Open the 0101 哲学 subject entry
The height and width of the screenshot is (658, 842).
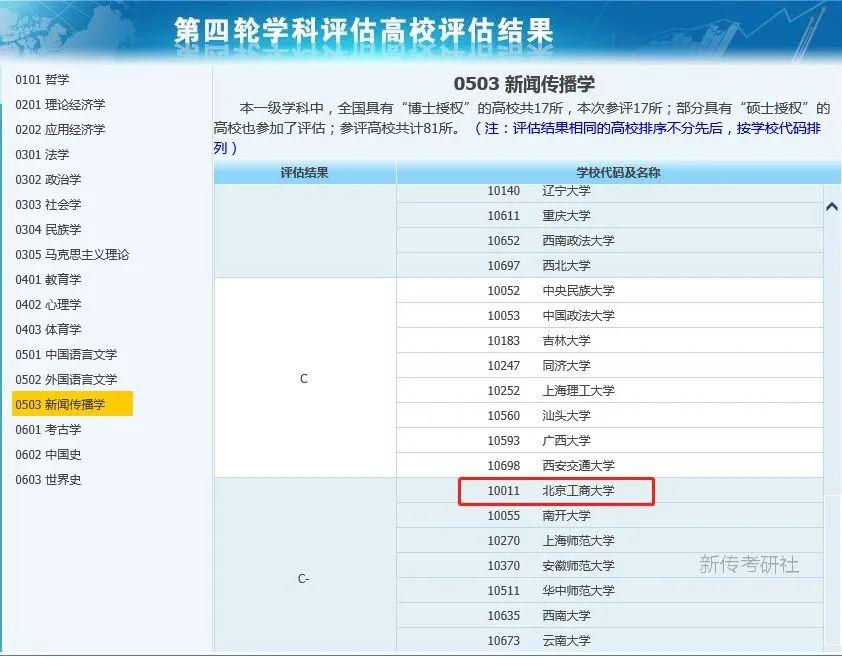tap(42, 79)
